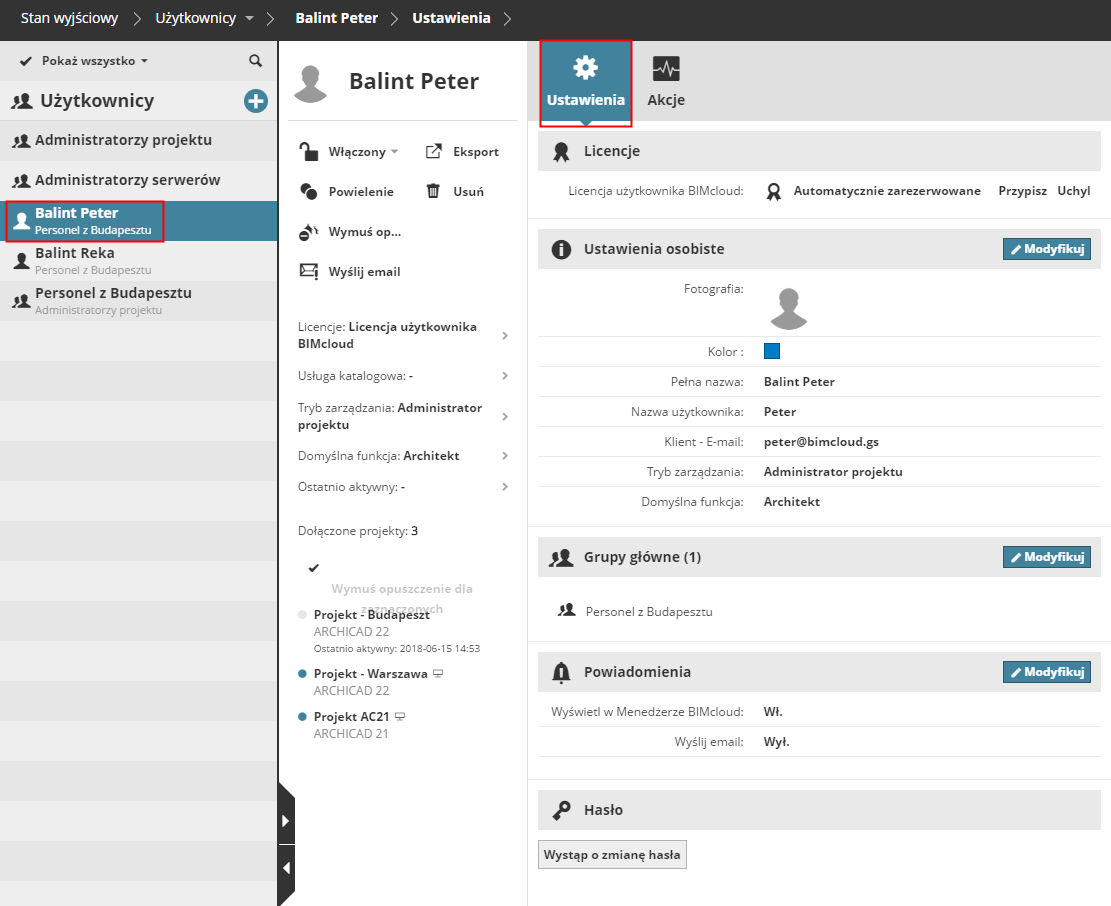1111x906 pixels.
Task: Select the Projekt - Budapeszt radio dot
Action: coord(303,615)
